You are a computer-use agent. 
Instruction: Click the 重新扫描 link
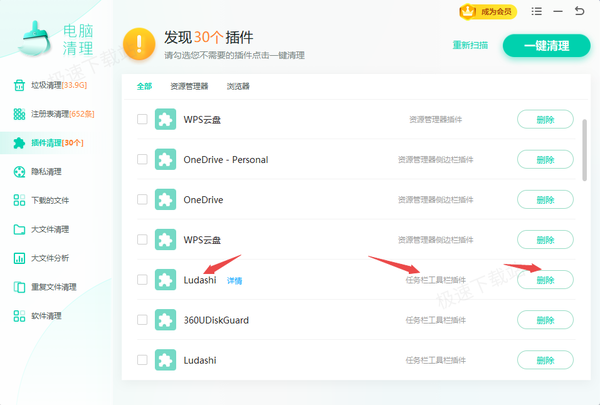(470, 45)
